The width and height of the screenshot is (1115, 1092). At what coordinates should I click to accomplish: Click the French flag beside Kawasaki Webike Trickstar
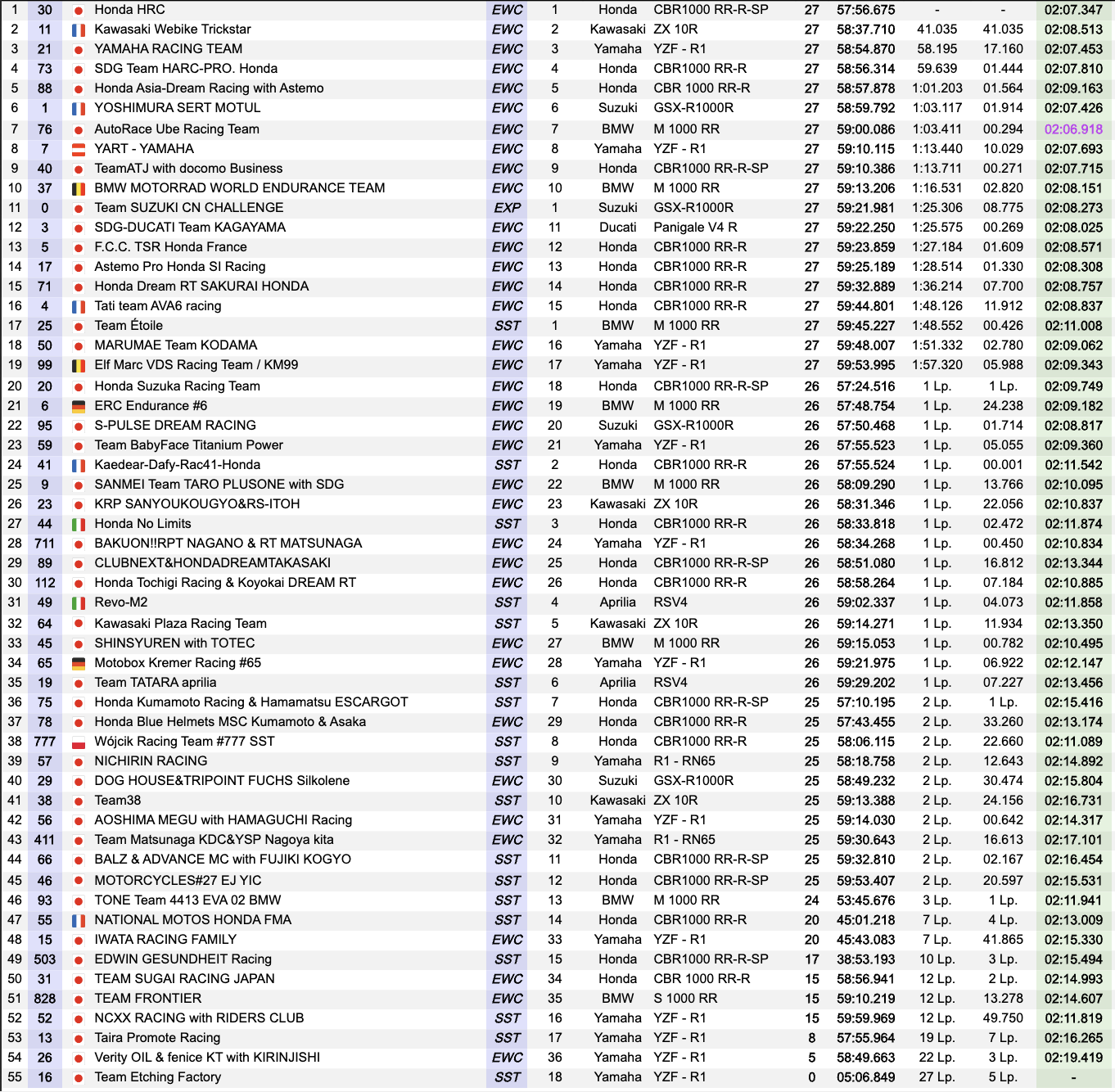pyautogui.click(x=79, y=30)
